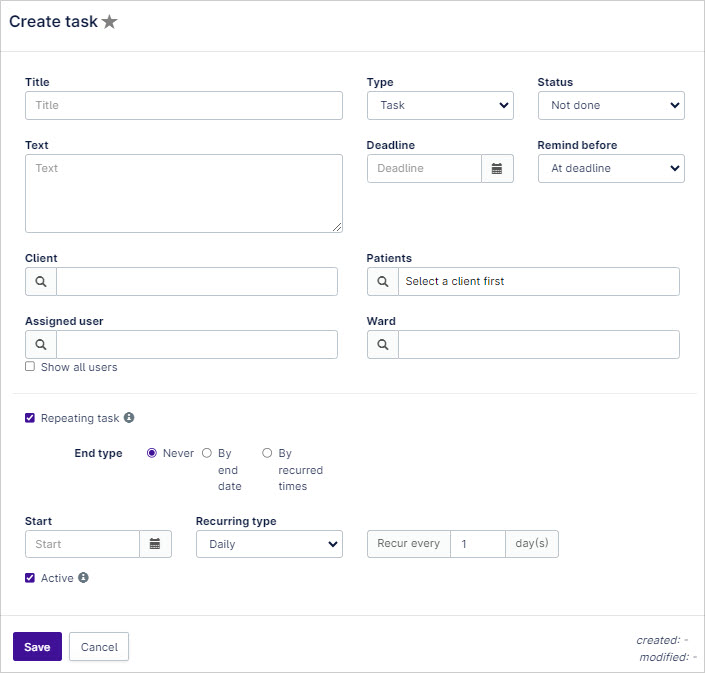Focus the Client search field
The image size is (705, 673).
(197, 281)
